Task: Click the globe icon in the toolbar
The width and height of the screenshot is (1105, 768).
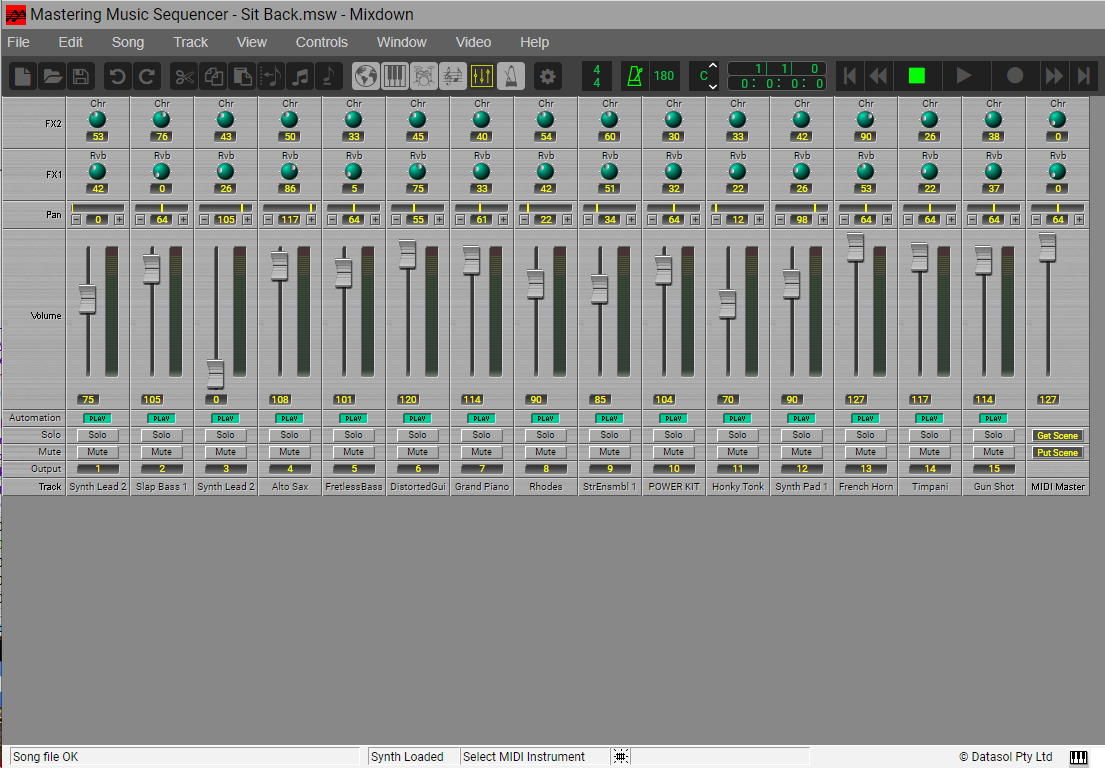Action: [366, 76]
